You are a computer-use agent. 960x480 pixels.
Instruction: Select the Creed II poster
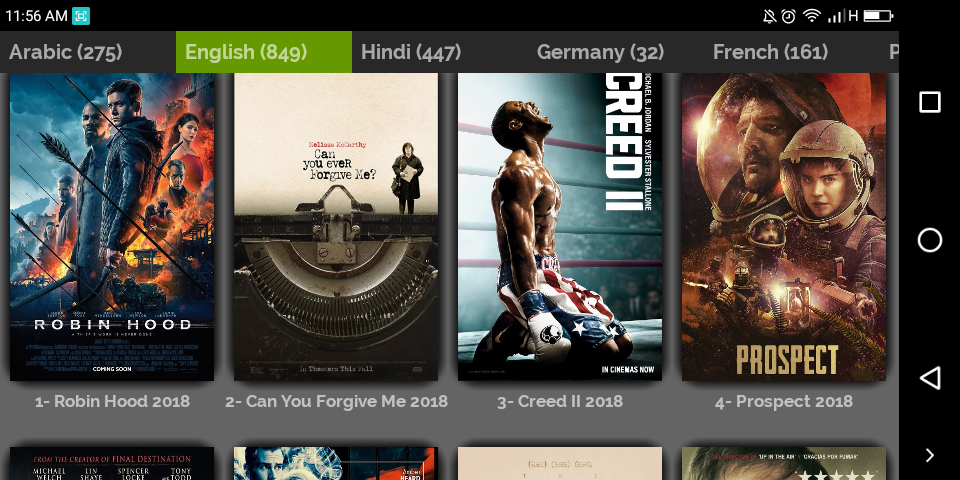[560, 227]
